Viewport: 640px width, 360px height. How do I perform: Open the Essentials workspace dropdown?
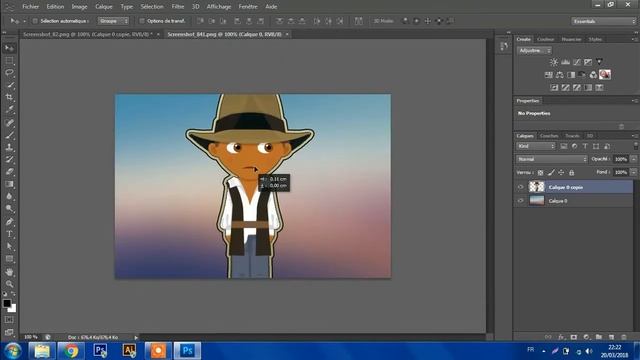pos(604,21)
